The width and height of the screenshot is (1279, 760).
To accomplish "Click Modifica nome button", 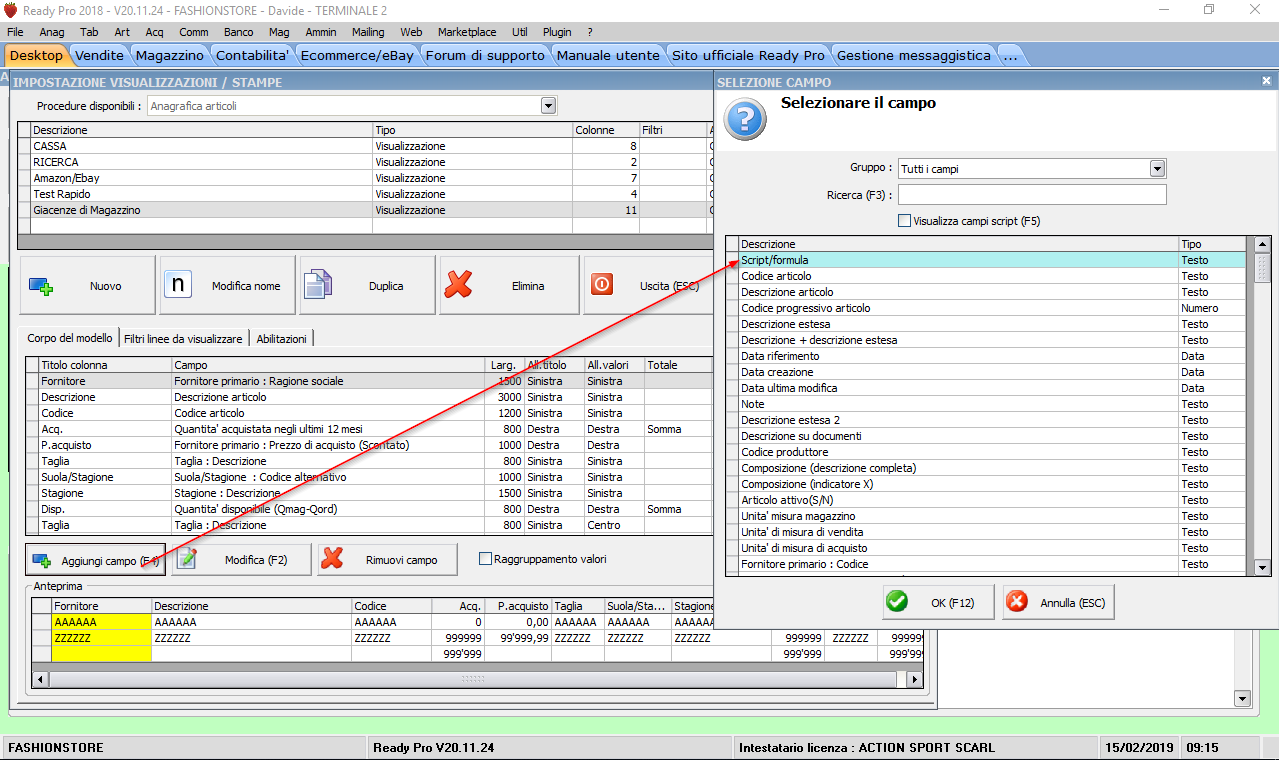I will pyautogui.click(x=228, y=286).
